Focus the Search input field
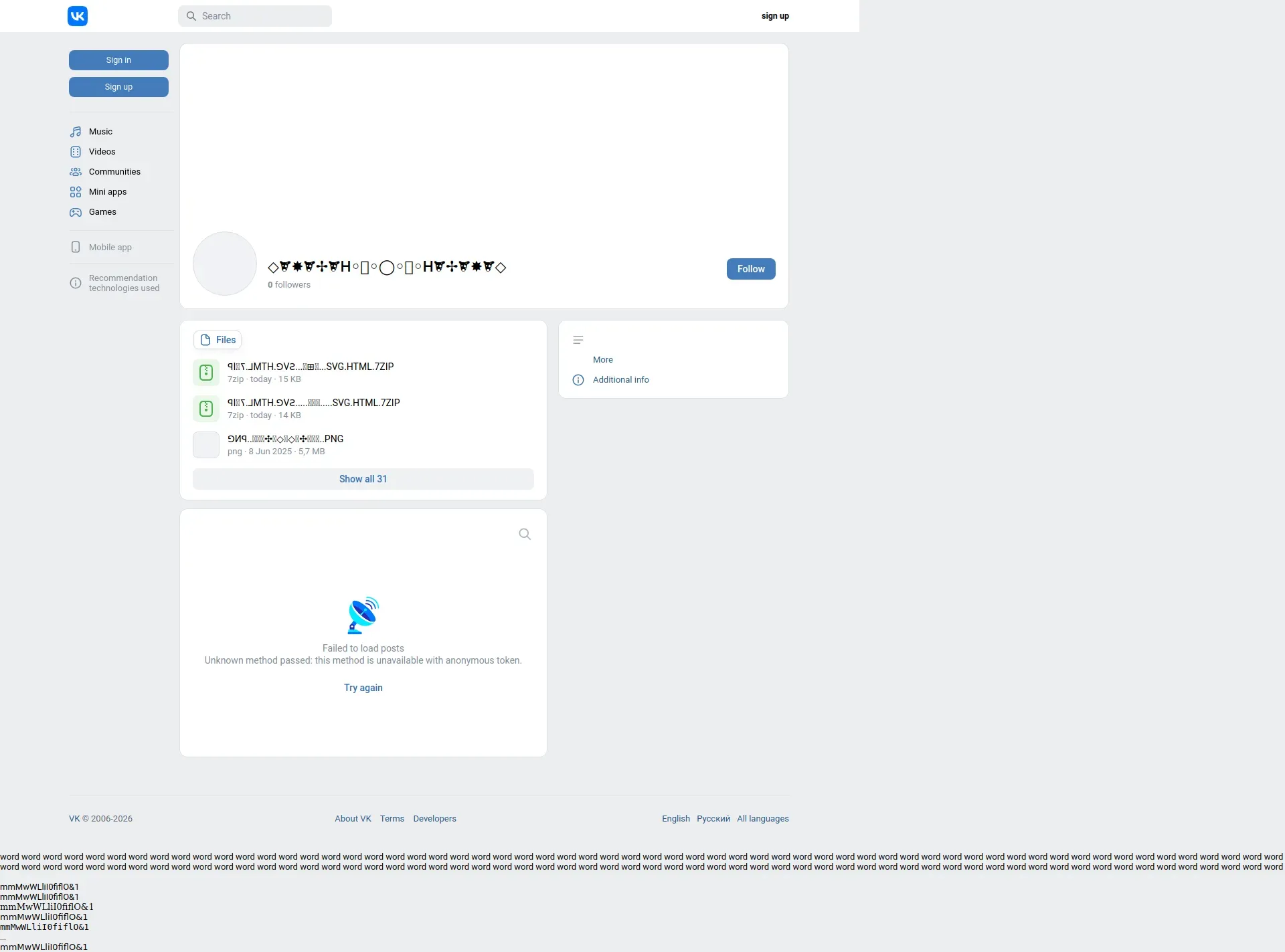 [x=261, y=16]
